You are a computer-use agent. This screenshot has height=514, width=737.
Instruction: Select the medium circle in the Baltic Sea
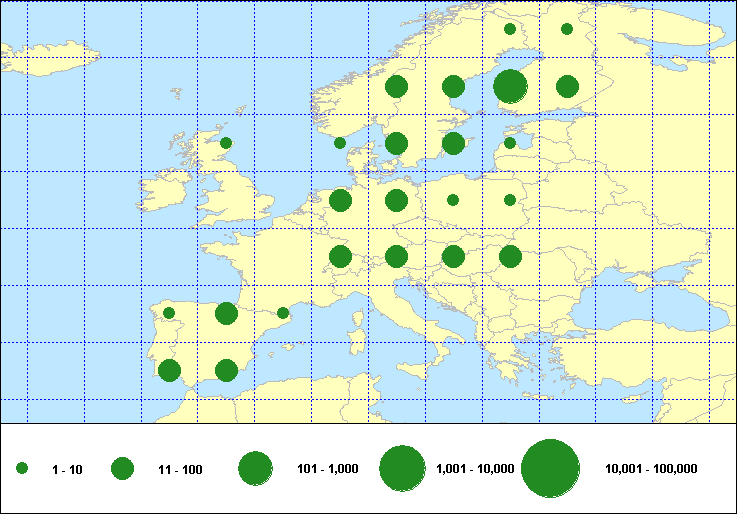click(x=453, y=143)
